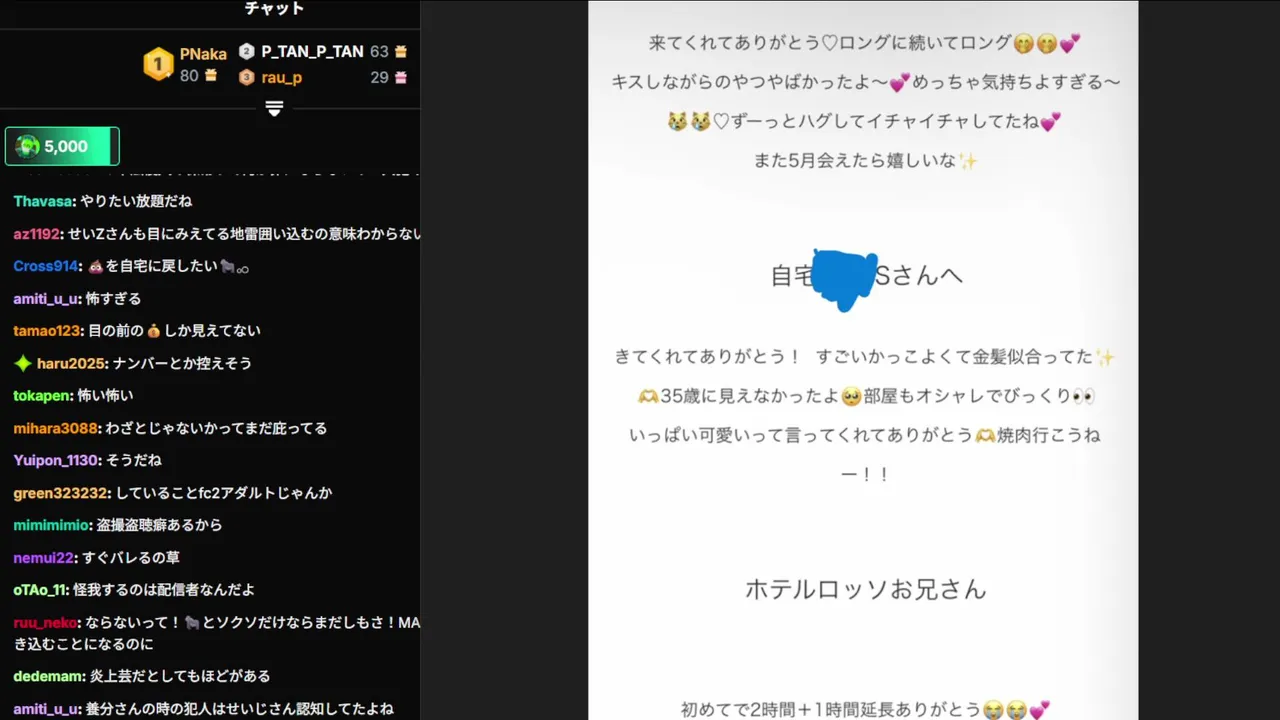Open Yuipon_1130's username in chat

56,460
